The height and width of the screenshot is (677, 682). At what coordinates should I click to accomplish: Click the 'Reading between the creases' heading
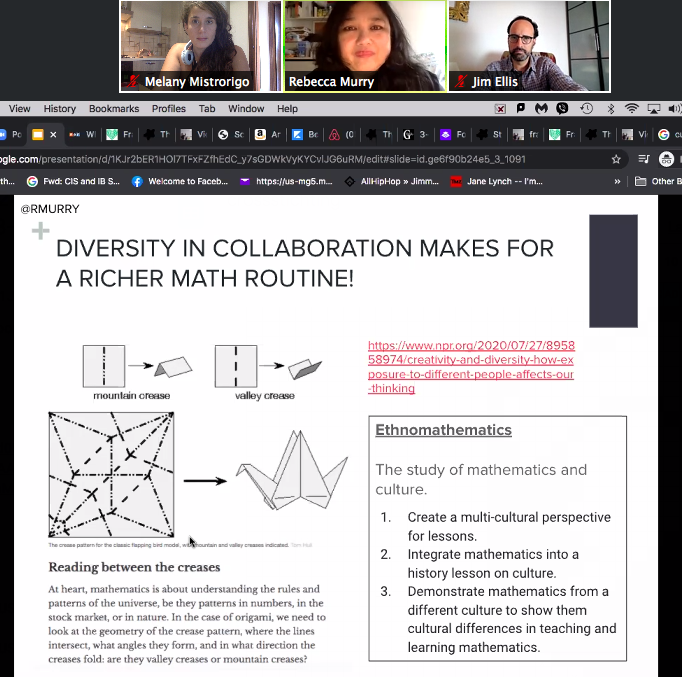point(134,567)
